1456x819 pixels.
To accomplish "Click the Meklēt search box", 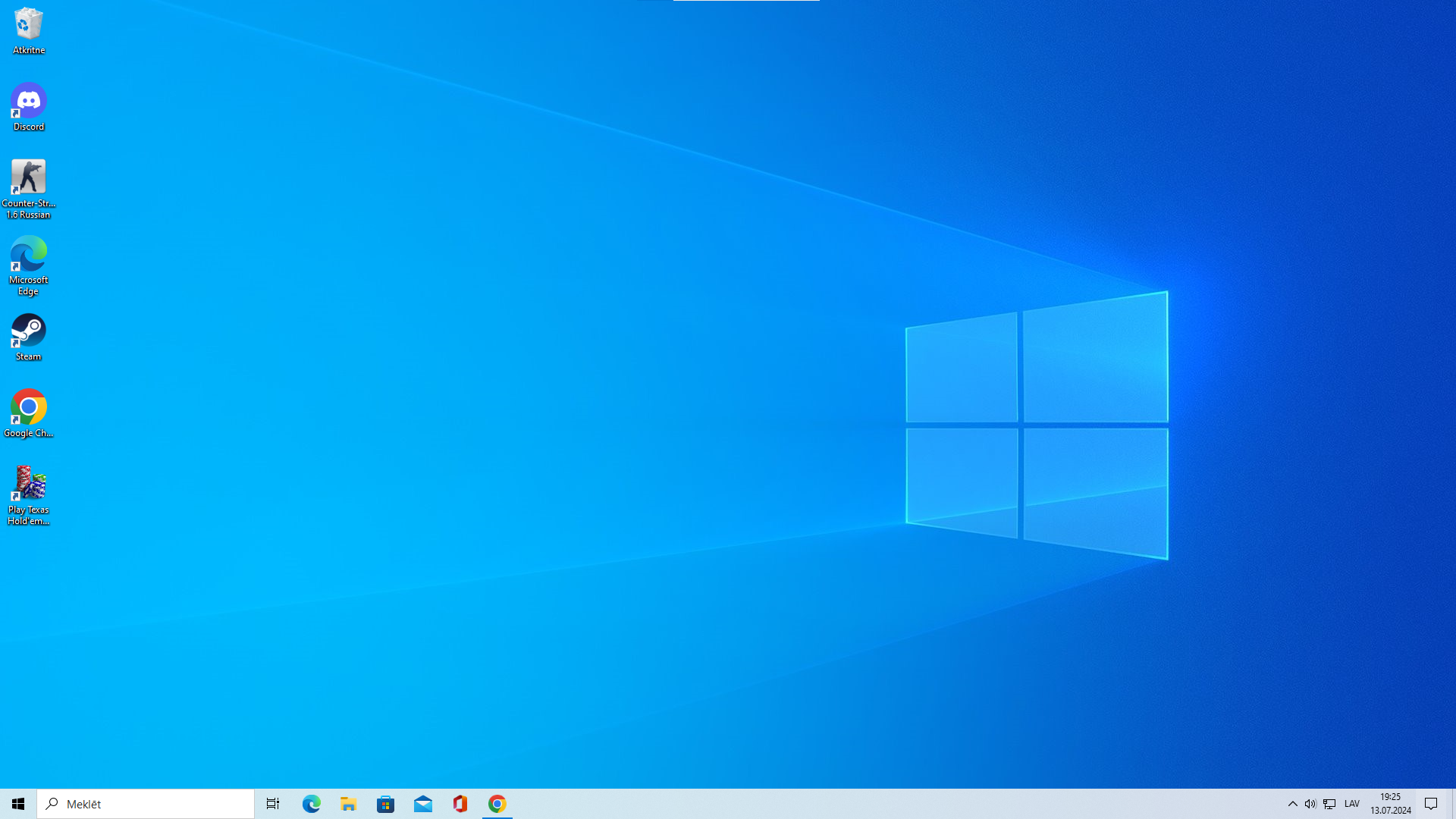I will click(146, 804).
